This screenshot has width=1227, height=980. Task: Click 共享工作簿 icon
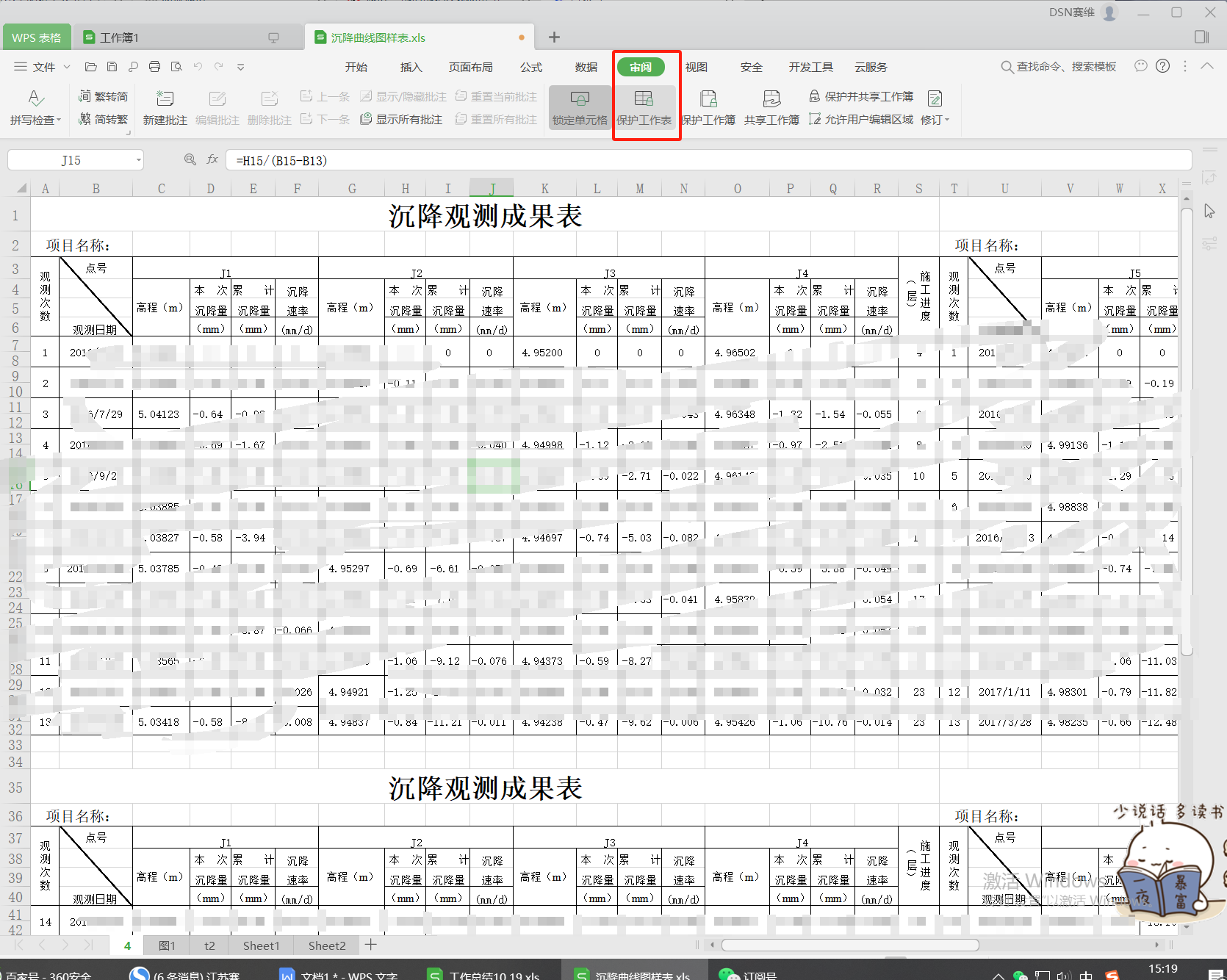click(771, 107)
